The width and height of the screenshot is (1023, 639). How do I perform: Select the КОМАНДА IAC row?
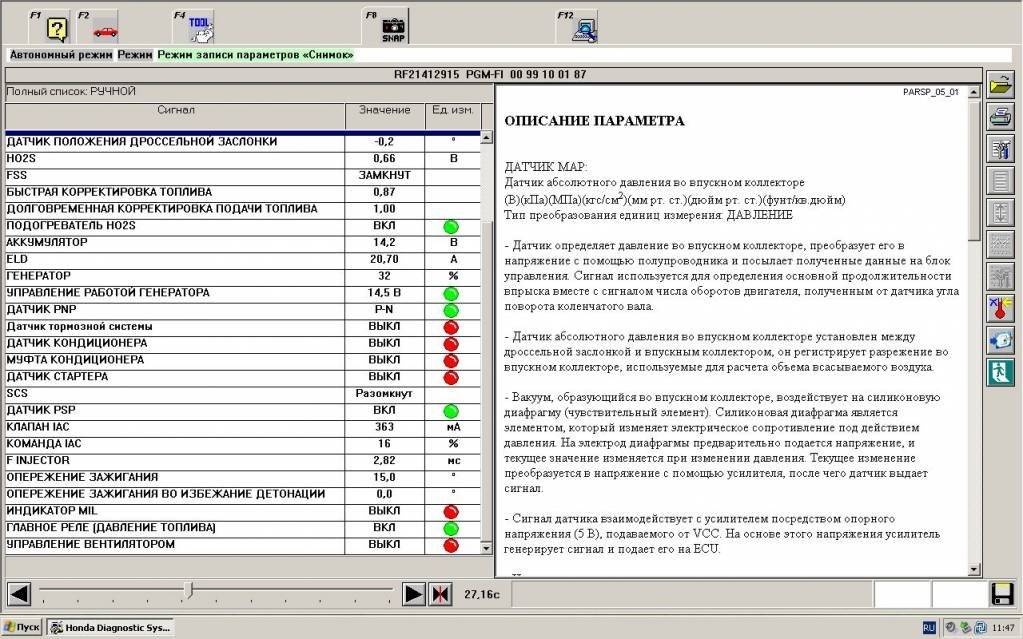pos(243,444)
